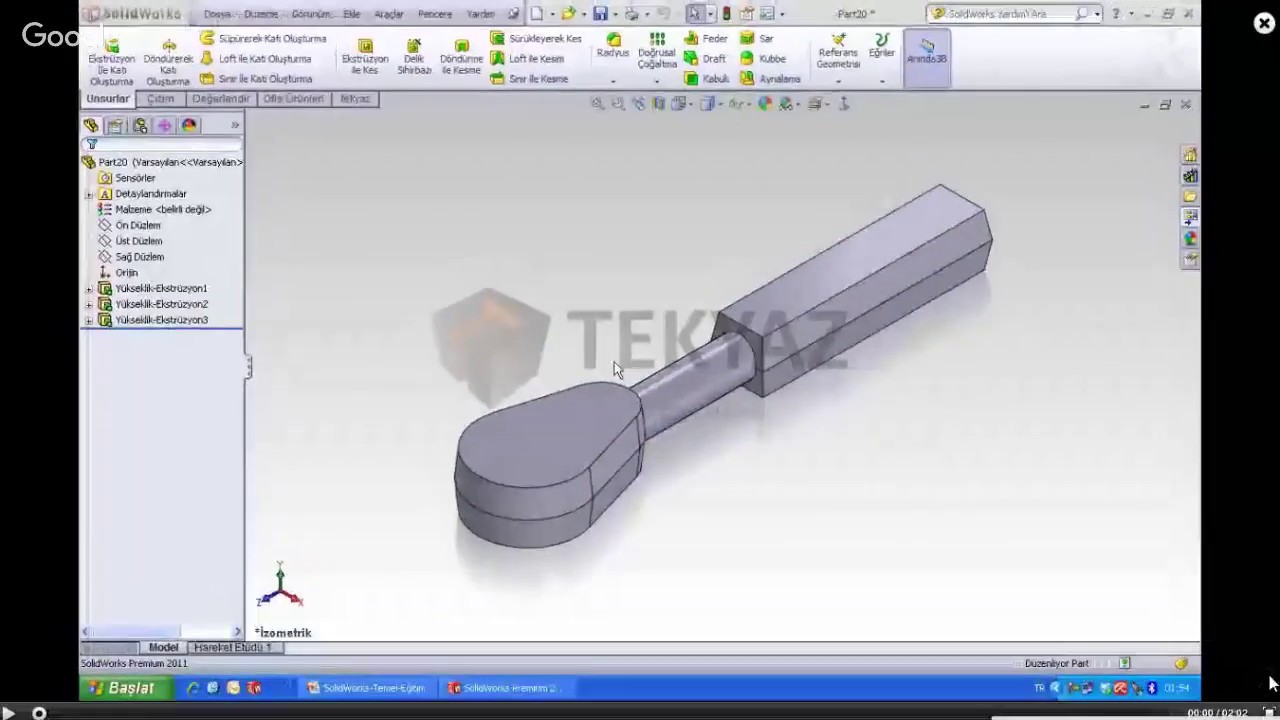The width and height of the screenshot is (1280, 720).
Task: Switch to the Çizim tab
Action: click(x=160, y=99)
